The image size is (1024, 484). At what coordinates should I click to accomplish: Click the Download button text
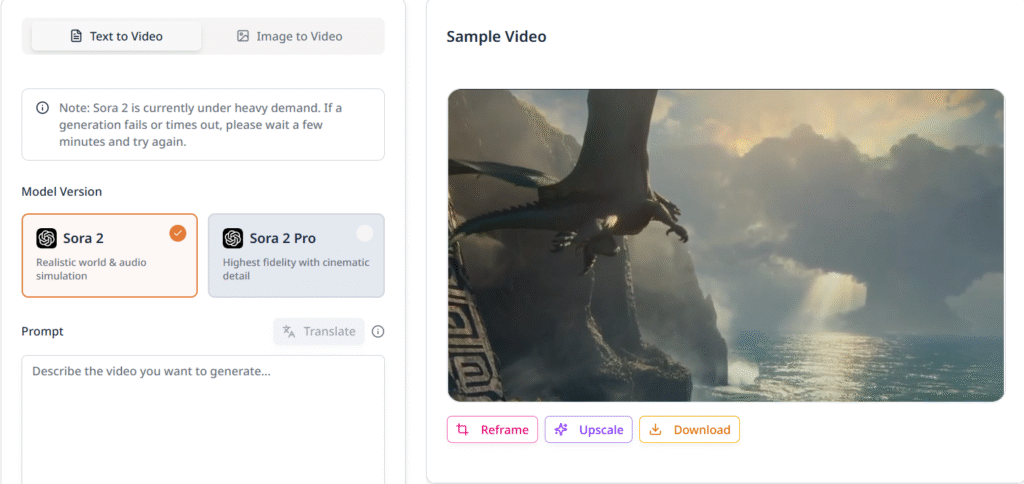pos(701,430)
